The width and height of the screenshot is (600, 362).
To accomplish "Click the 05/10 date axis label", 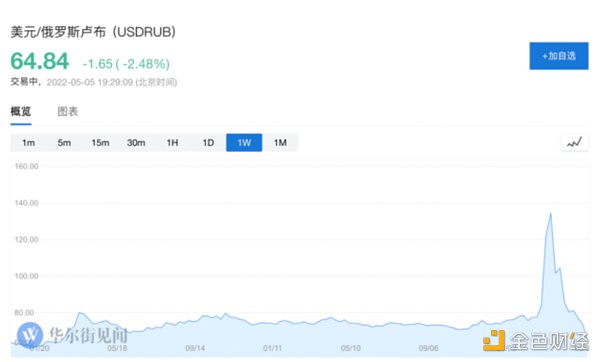I will 351,348.
